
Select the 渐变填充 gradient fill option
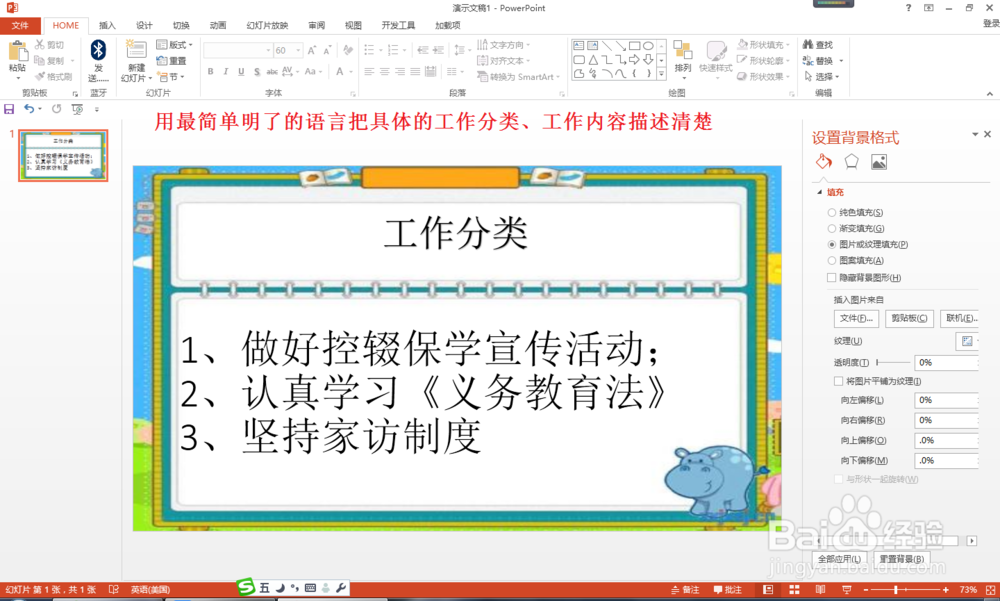click(831, 228)
